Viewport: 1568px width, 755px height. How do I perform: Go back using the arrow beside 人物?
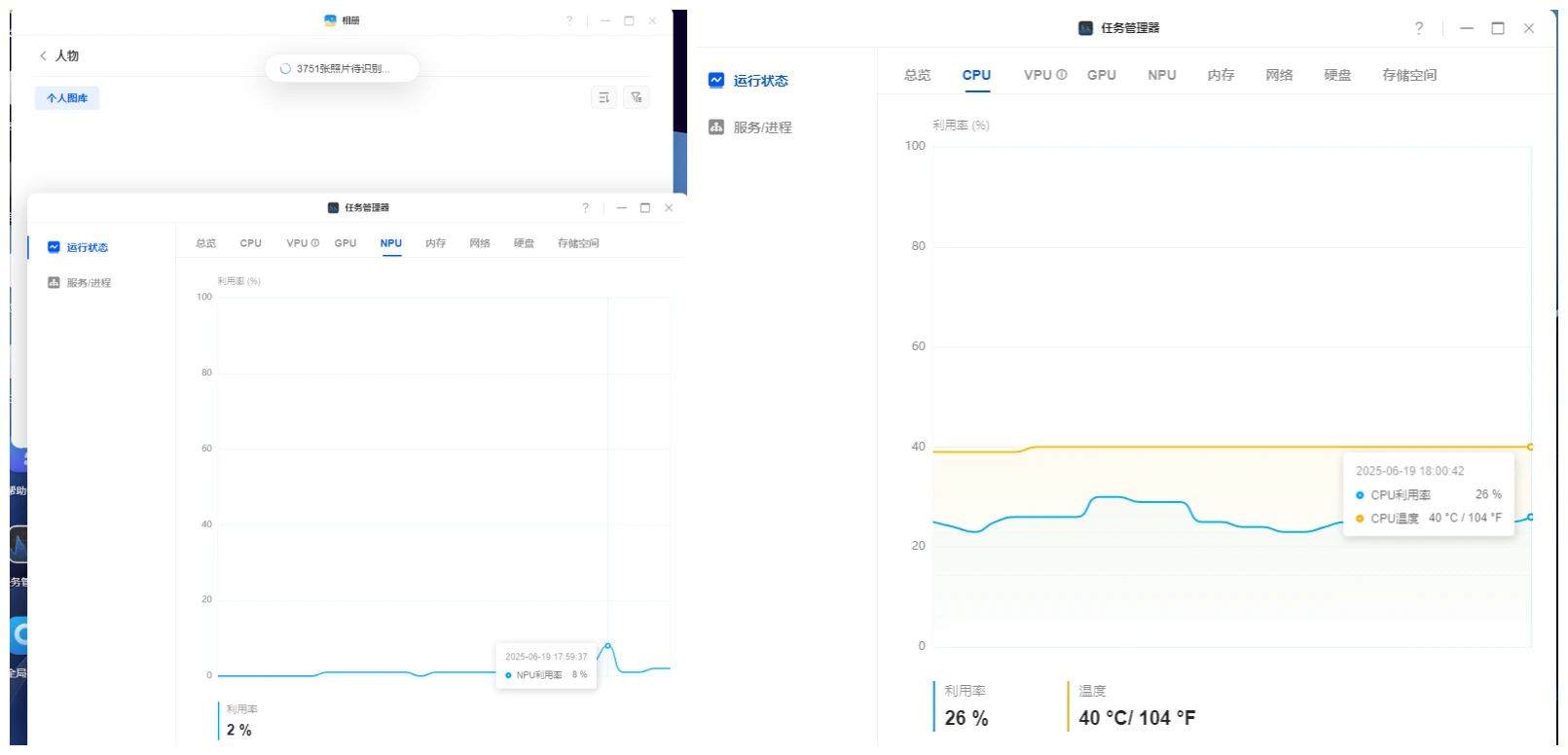(43, 55)
